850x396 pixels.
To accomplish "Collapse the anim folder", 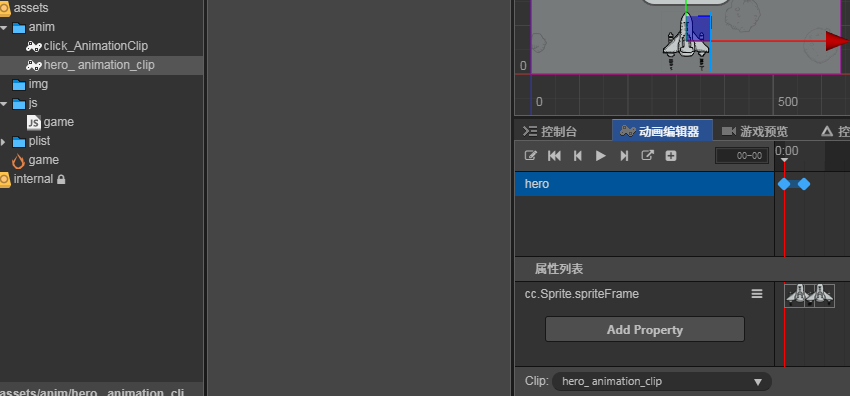I will point(4,27).
